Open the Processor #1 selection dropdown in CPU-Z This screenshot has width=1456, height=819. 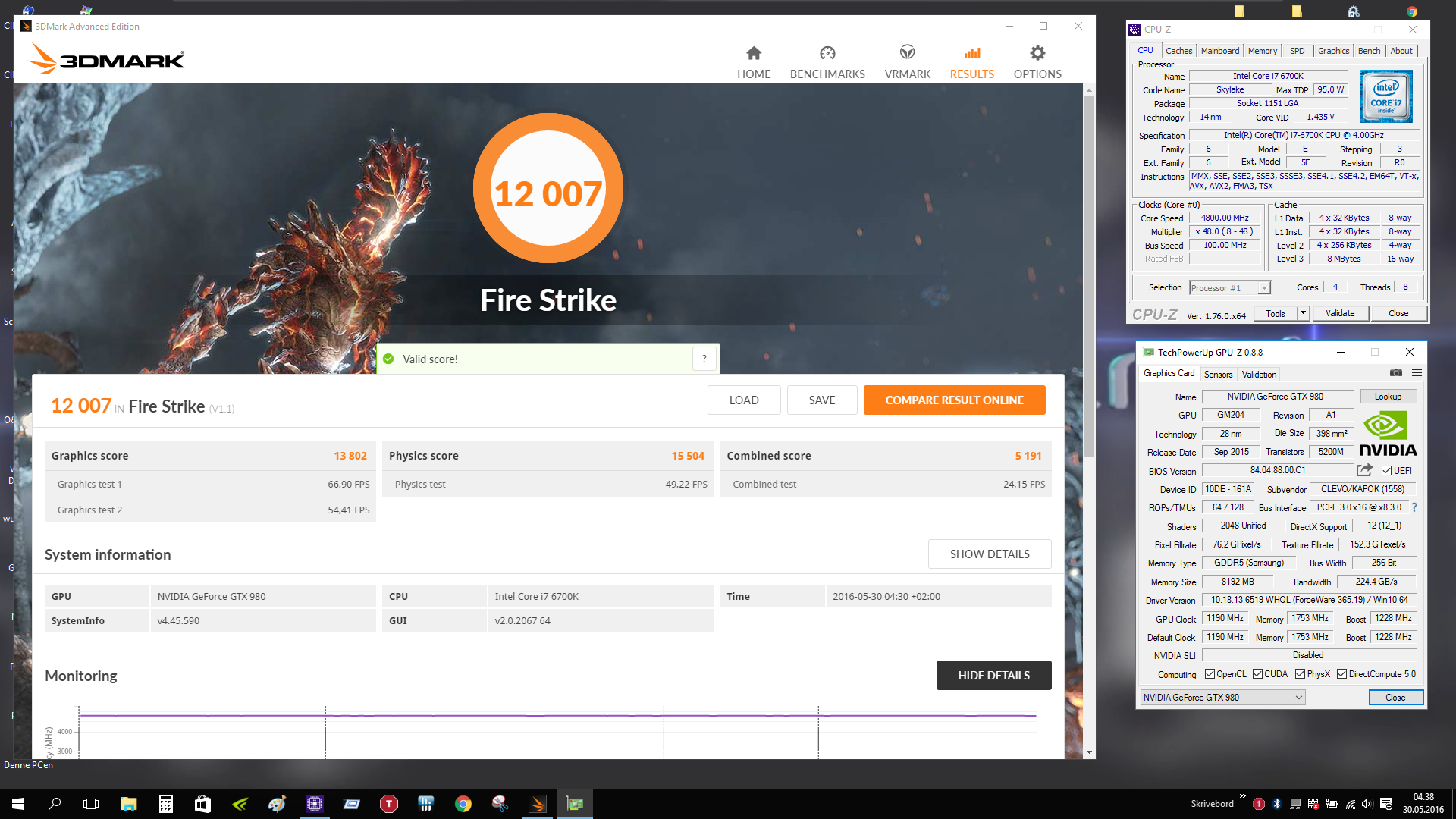pos(1229,288)
